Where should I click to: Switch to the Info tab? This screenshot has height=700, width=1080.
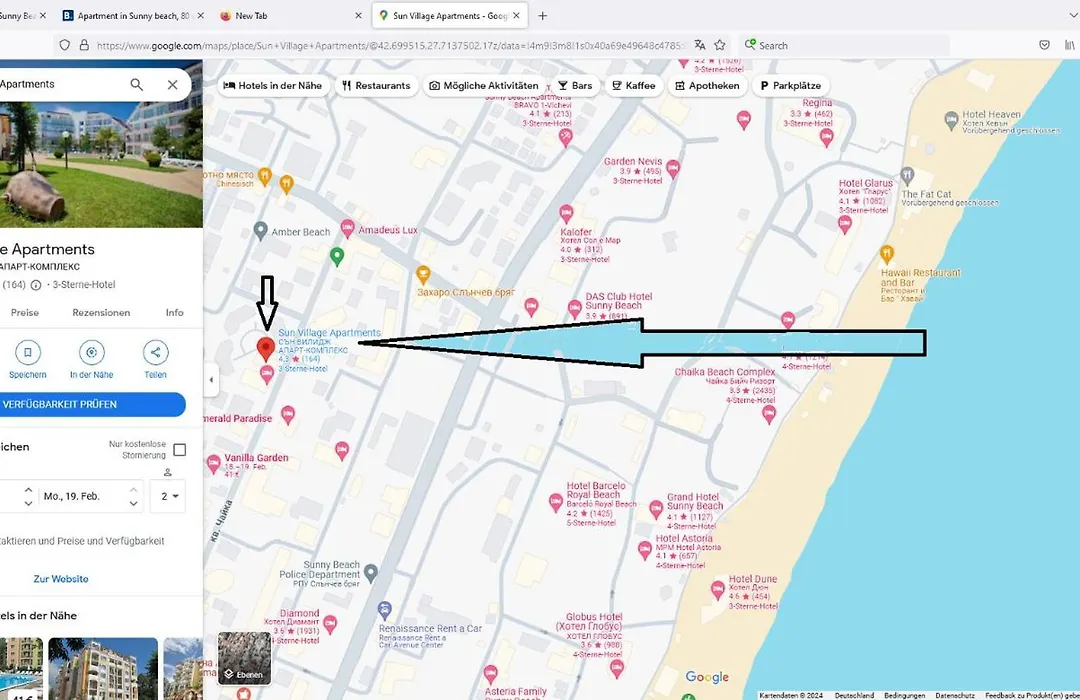pyautogui.click(x=175, y=312)
